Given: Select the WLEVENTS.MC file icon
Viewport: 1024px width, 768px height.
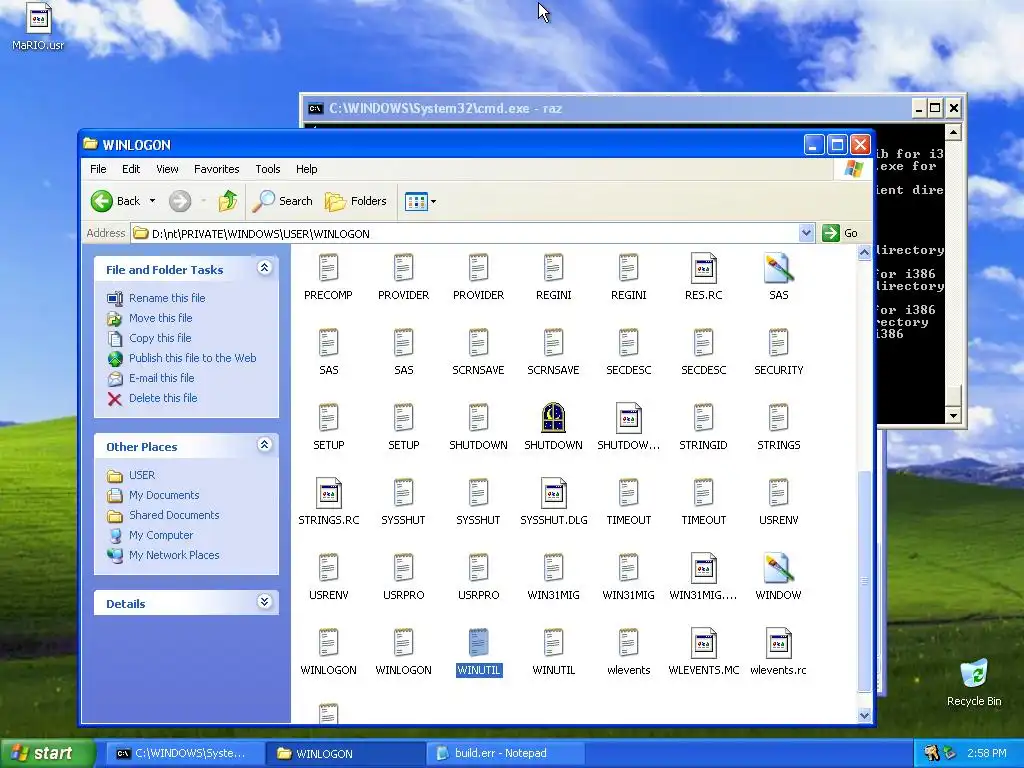Looking at the screenshot, I should point(703,643).
